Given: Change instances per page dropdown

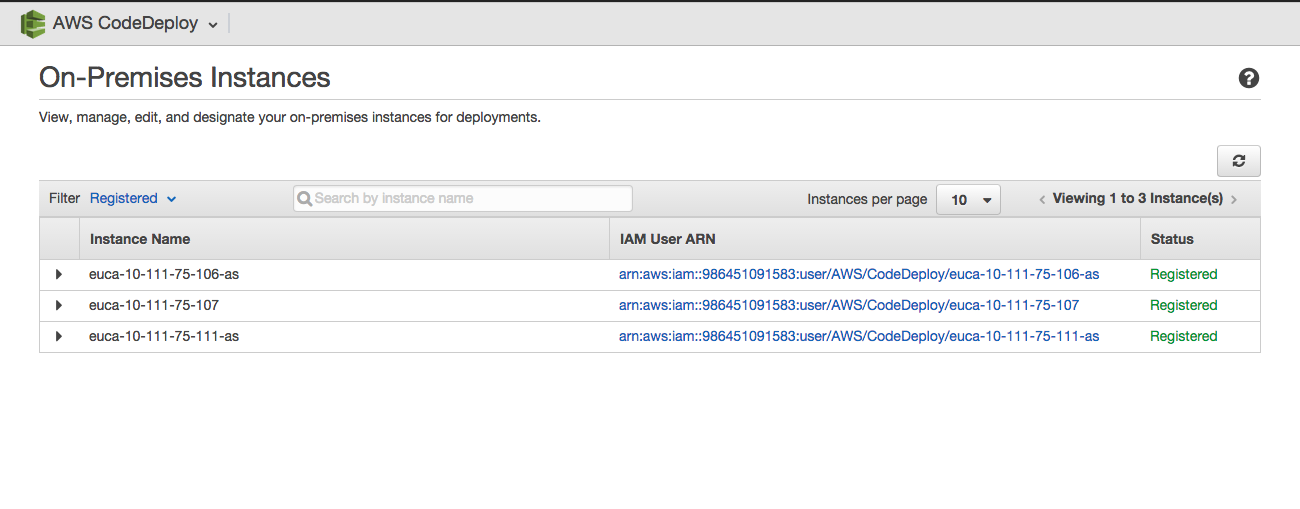Looking at the screenshot, I should point(967,199).
